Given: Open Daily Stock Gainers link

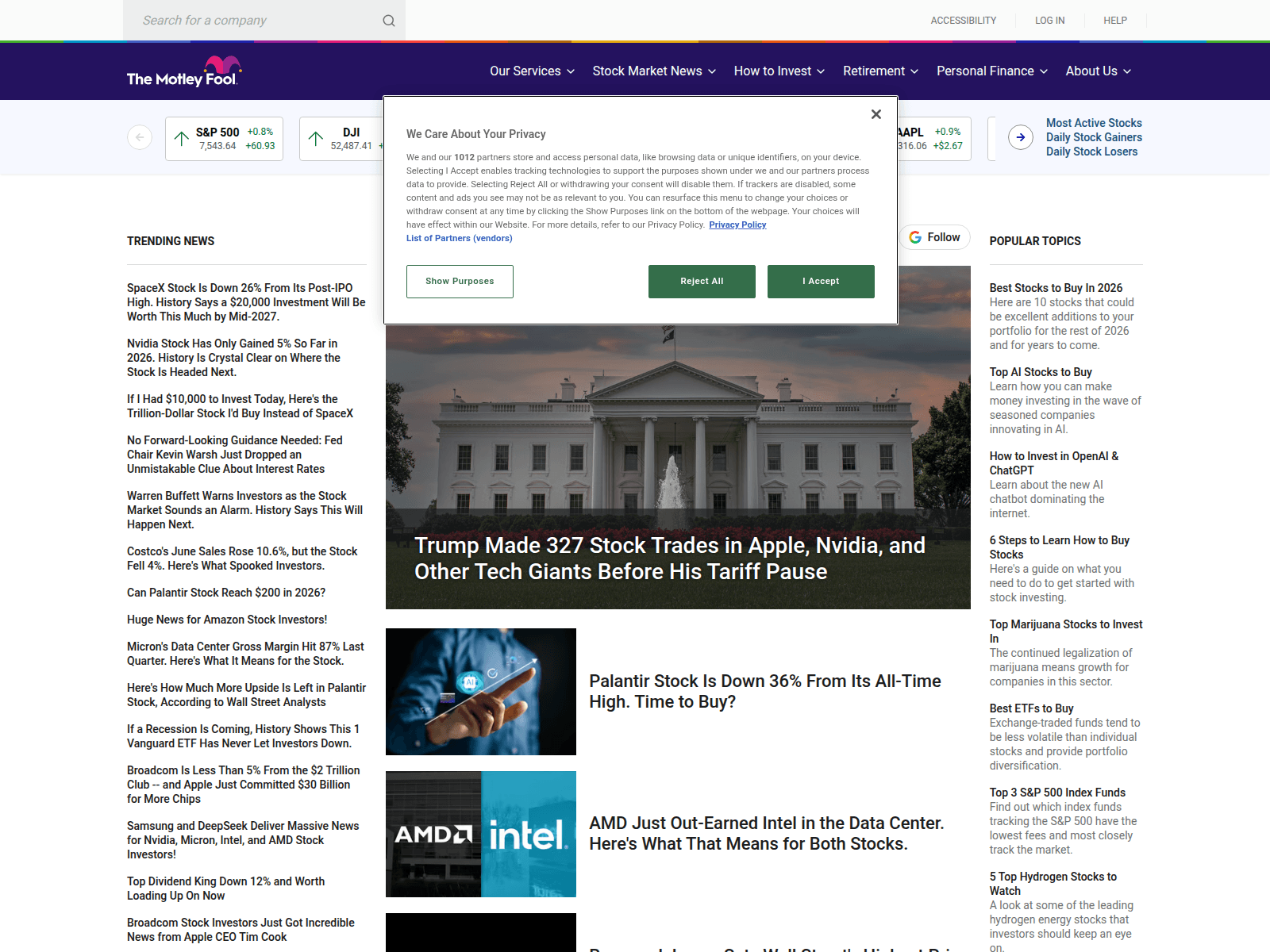Looking at the screenshot, I should click(x=1094, y=137).
